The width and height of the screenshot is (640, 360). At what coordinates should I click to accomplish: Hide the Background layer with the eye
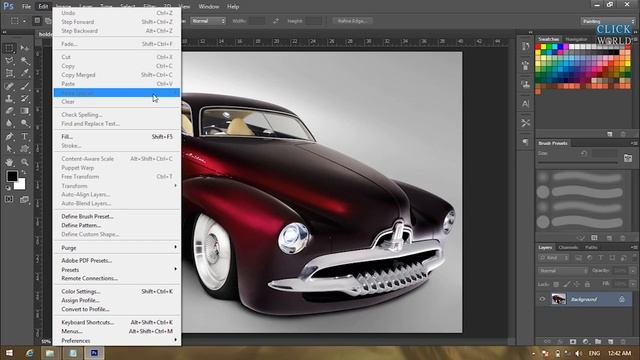(x=542, y=299)
